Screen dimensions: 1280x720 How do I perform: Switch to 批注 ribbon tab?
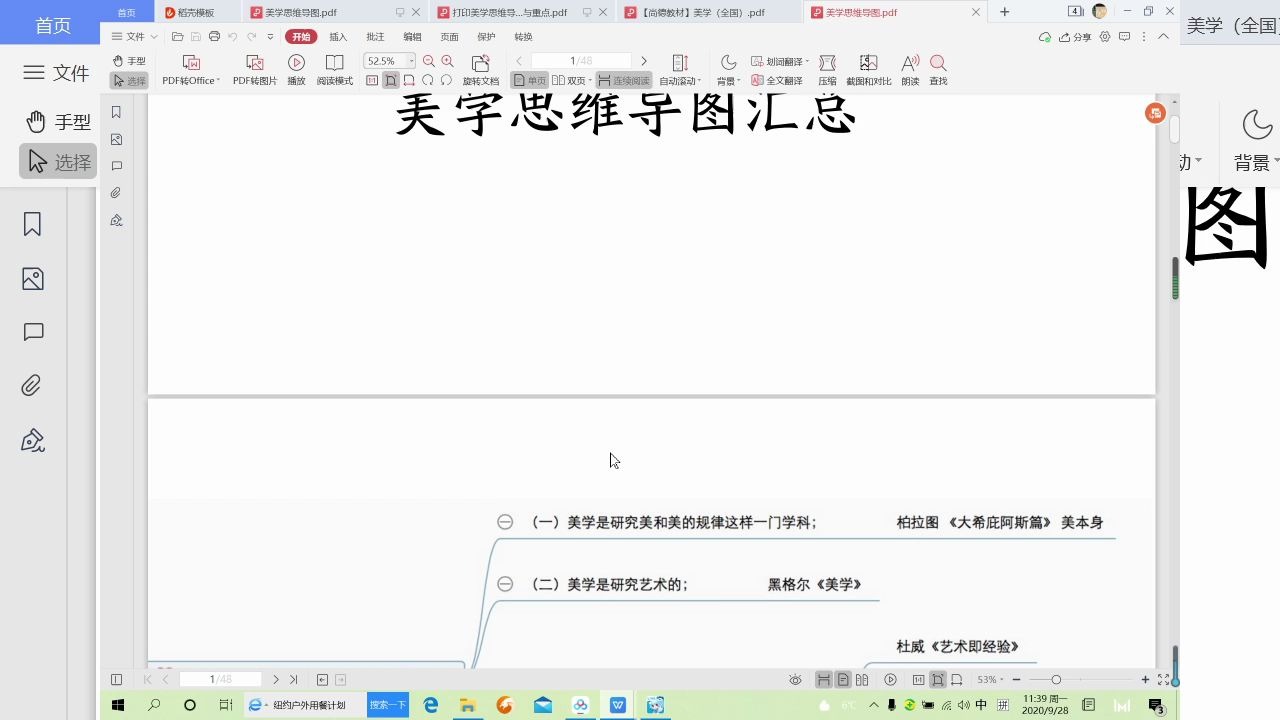tap(375, 37)
